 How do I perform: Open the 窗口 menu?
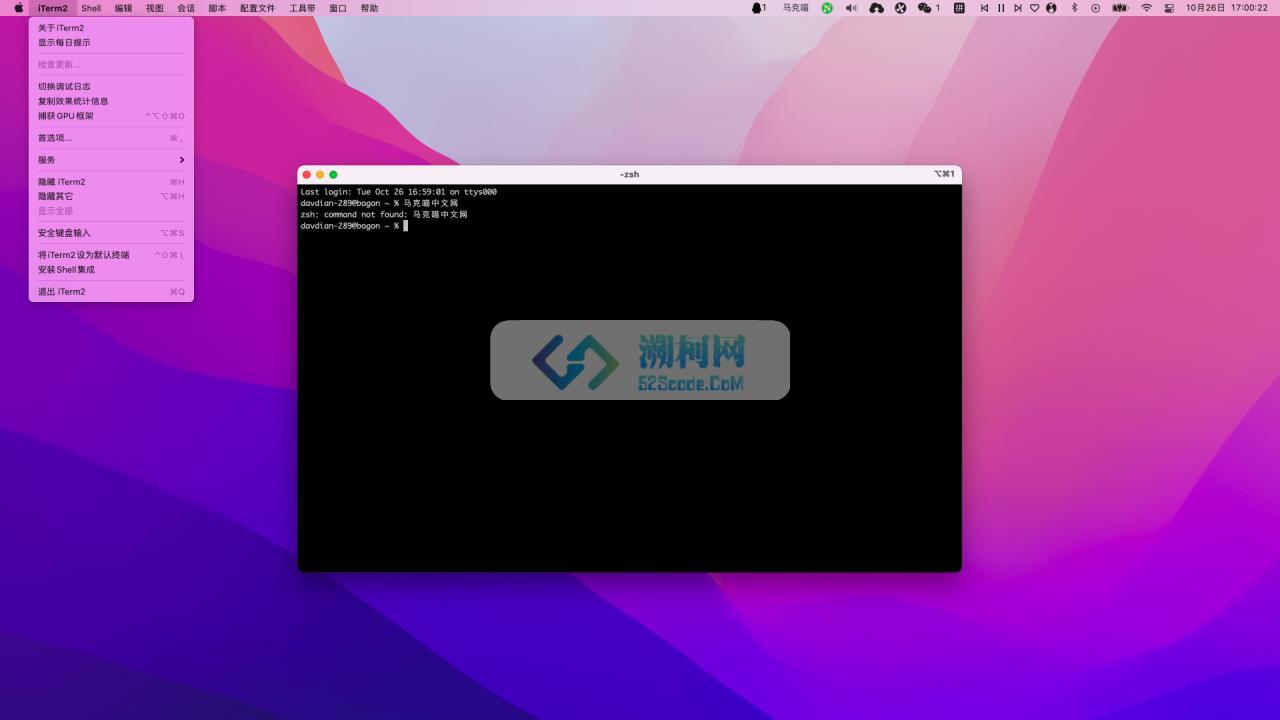point(338,8)
